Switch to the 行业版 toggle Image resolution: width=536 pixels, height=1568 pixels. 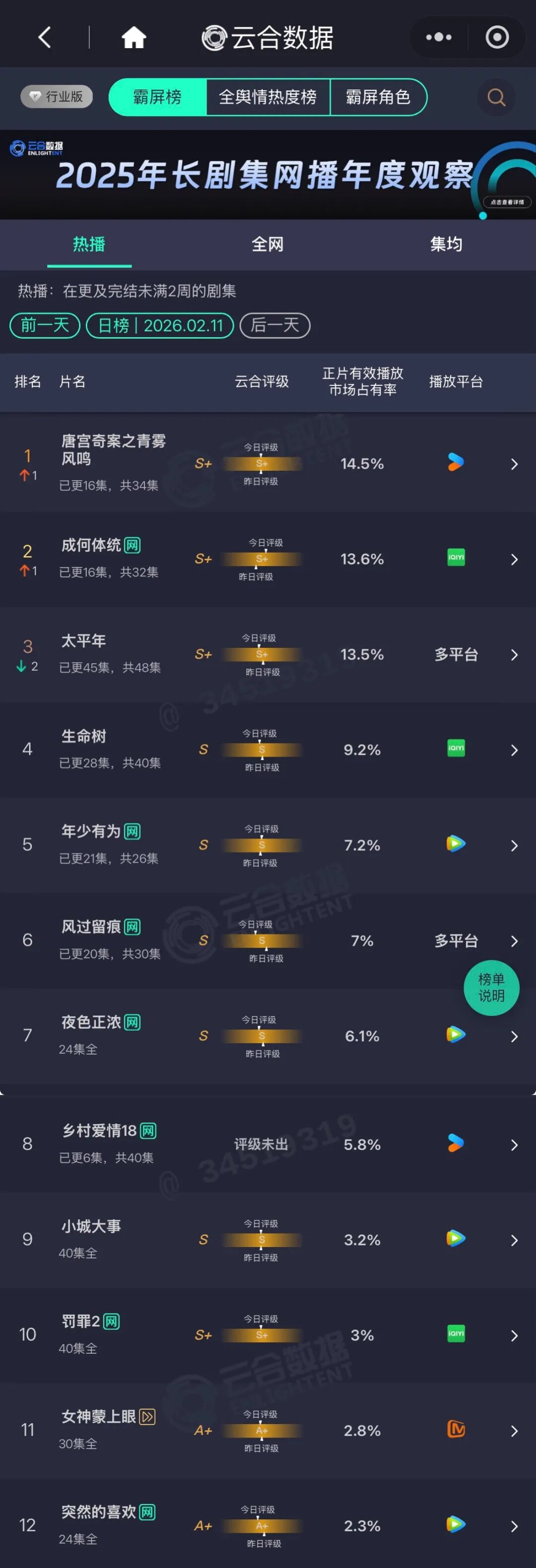tap(57, 97)
